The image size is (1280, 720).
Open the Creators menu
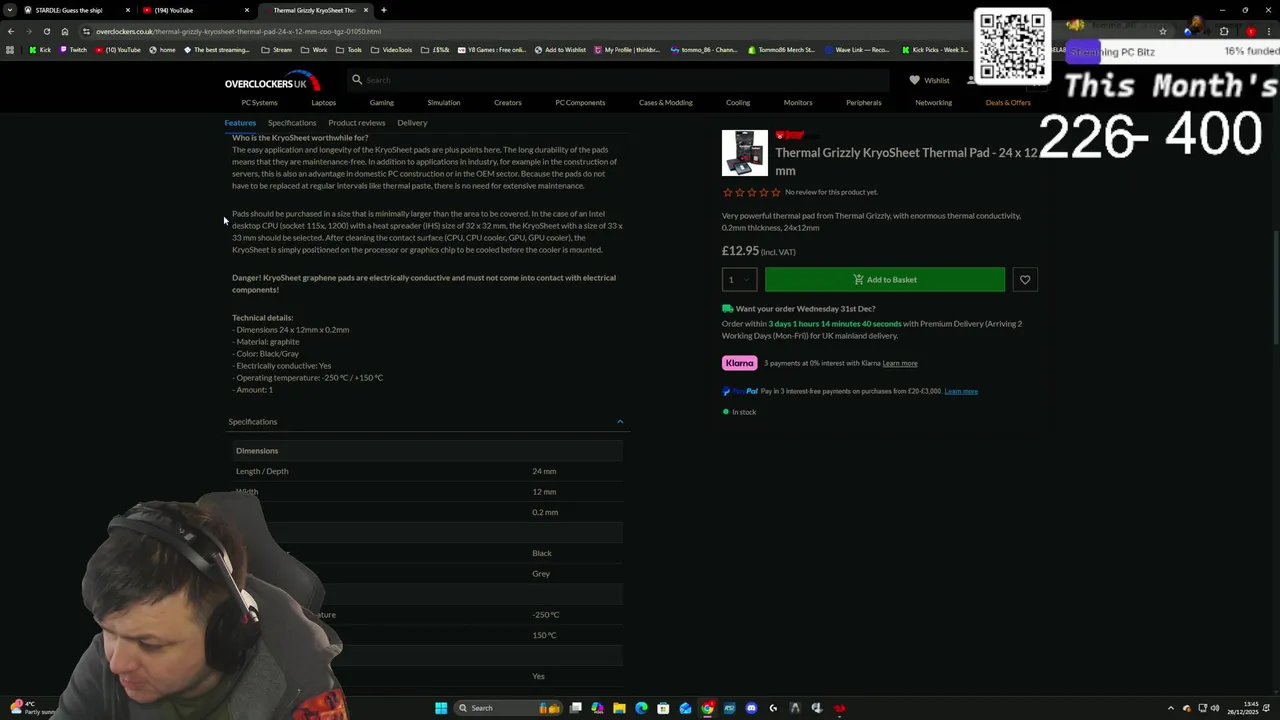tap(507, 103)
